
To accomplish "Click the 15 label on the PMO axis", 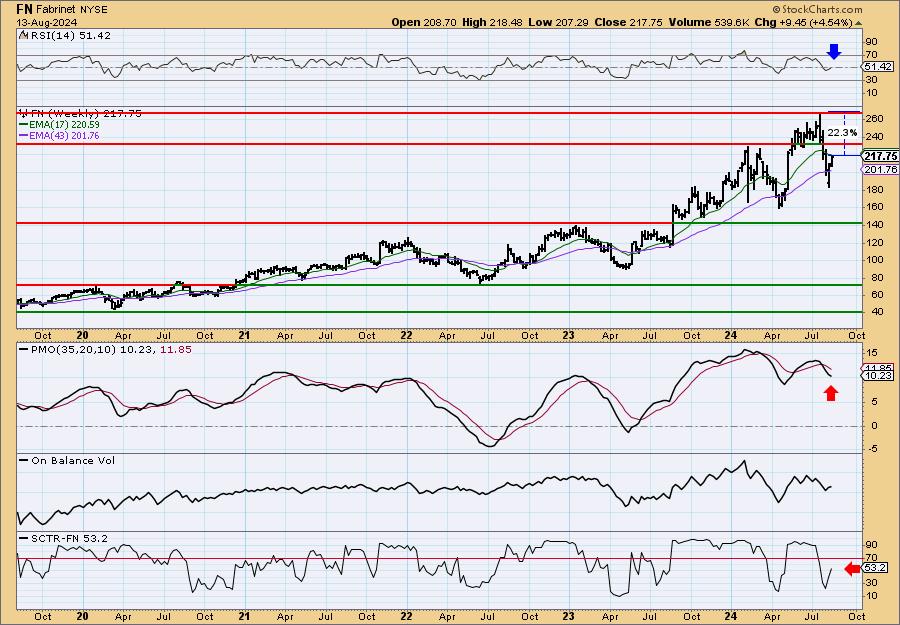I will pyautogui.click(x=872, y=352).
